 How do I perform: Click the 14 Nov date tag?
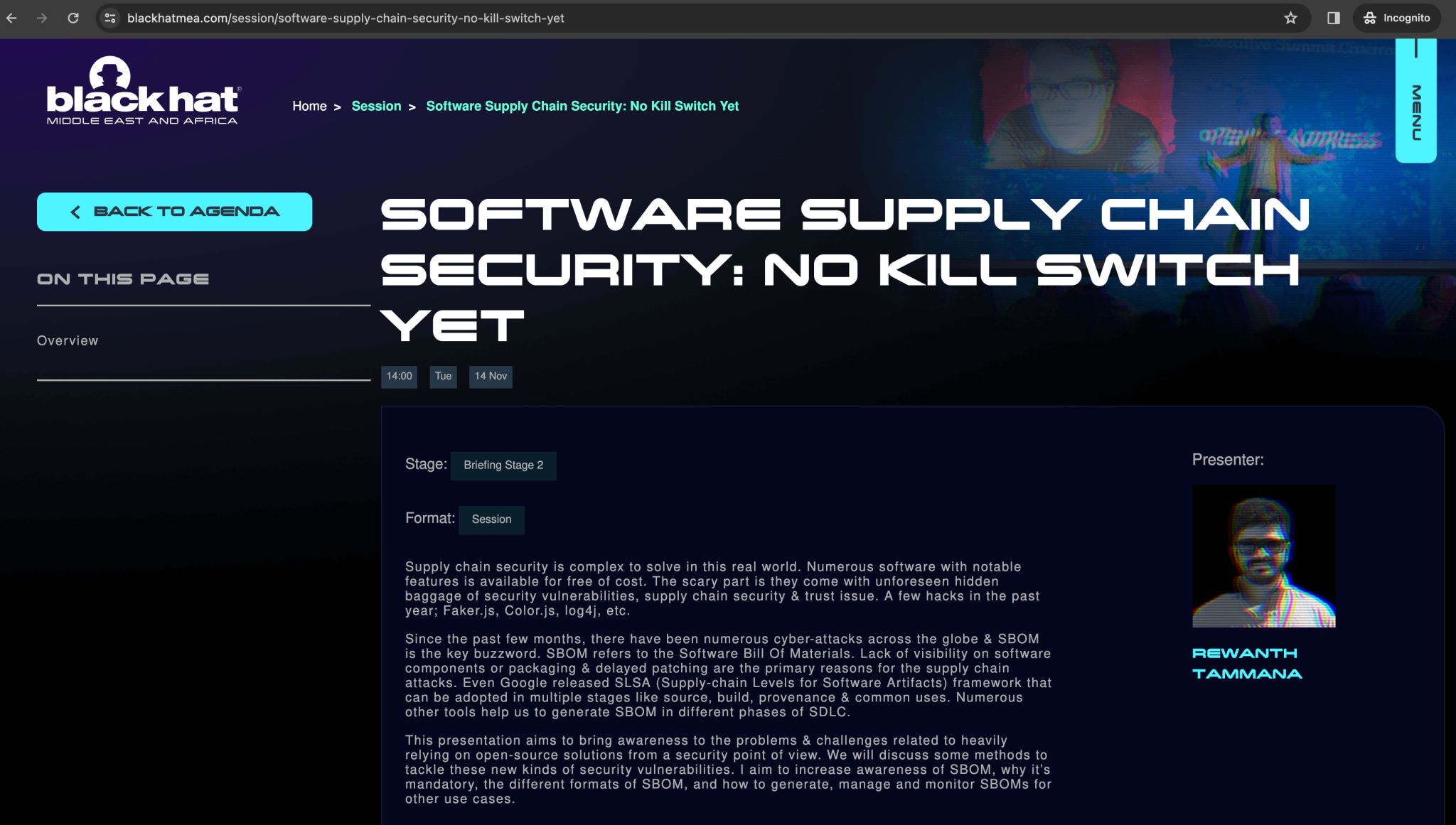pos(491,376)
